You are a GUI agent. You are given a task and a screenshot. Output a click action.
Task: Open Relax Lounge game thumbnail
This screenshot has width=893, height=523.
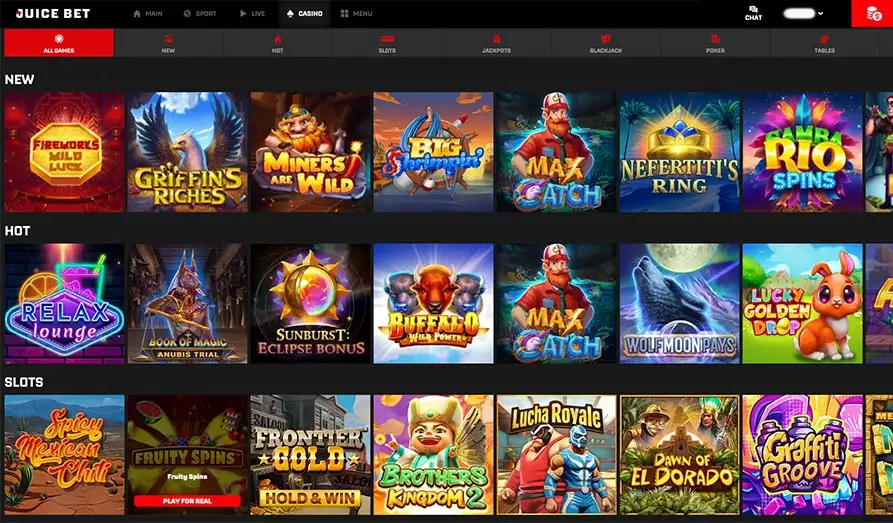pyautogui.click(x=64, y=304)
